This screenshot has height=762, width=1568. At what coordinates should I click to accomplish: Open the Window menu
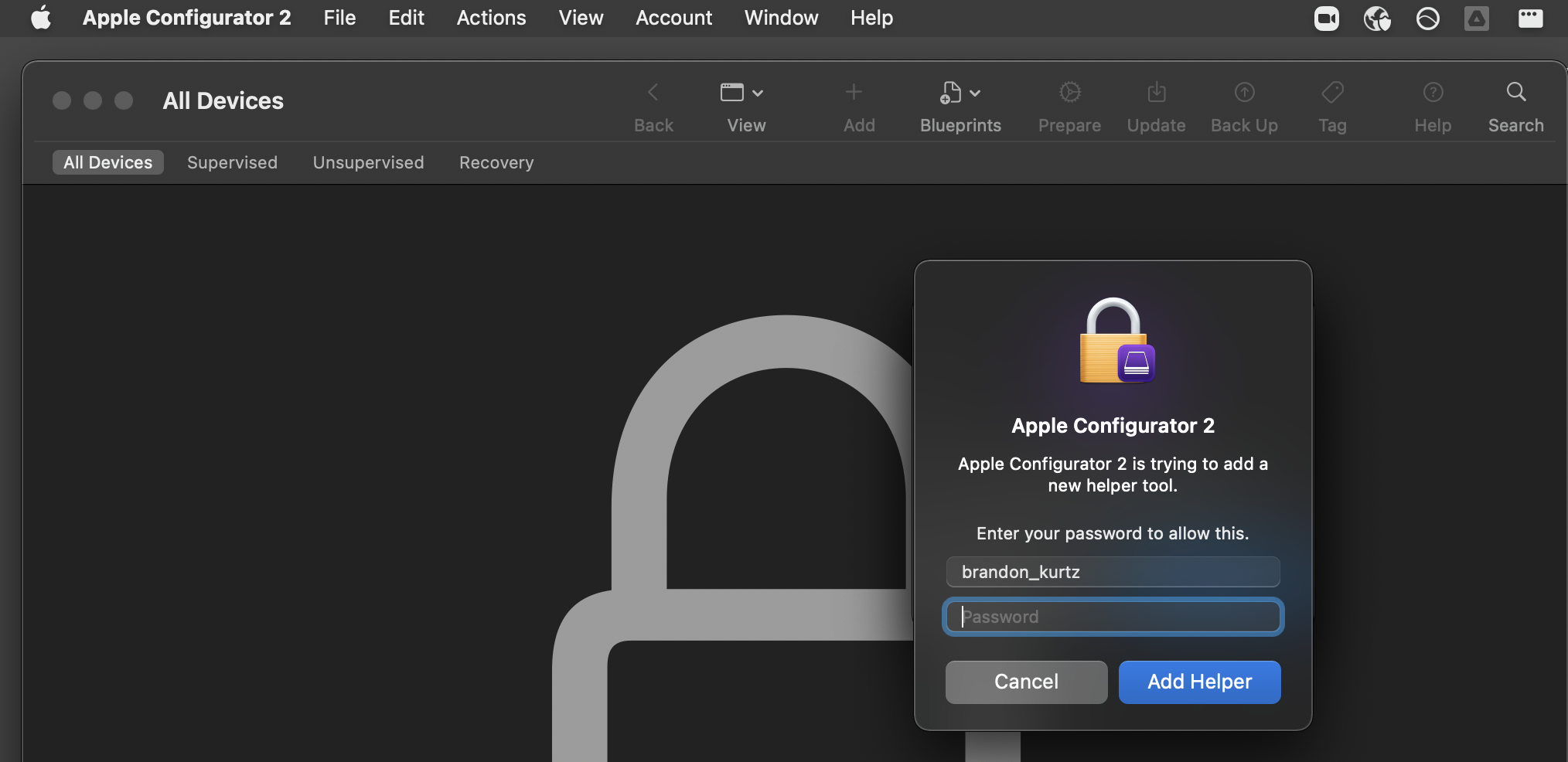pos(781,18)
